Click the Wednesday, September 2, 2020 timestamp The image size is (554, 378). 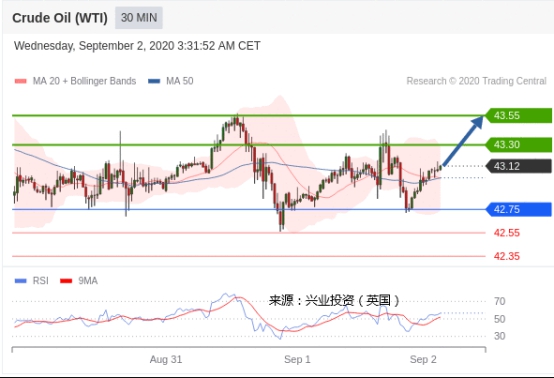137,46
